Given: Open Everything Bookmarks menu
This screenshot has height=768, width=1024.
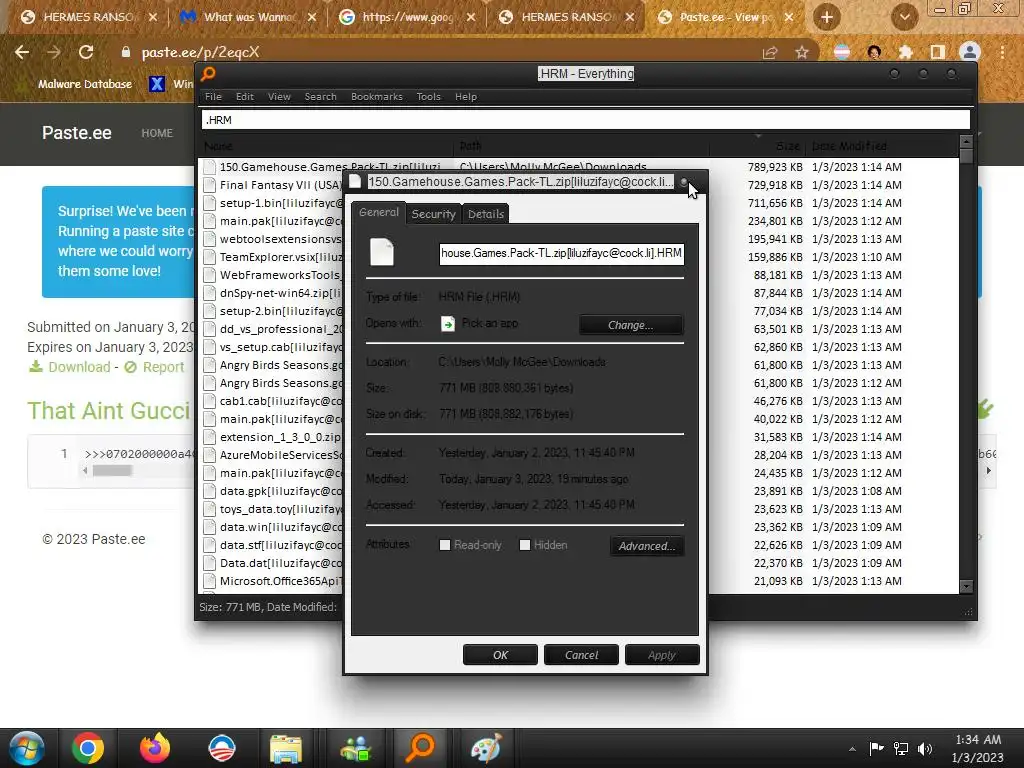Looking at the screenshot, I should (x=377, y=97).
